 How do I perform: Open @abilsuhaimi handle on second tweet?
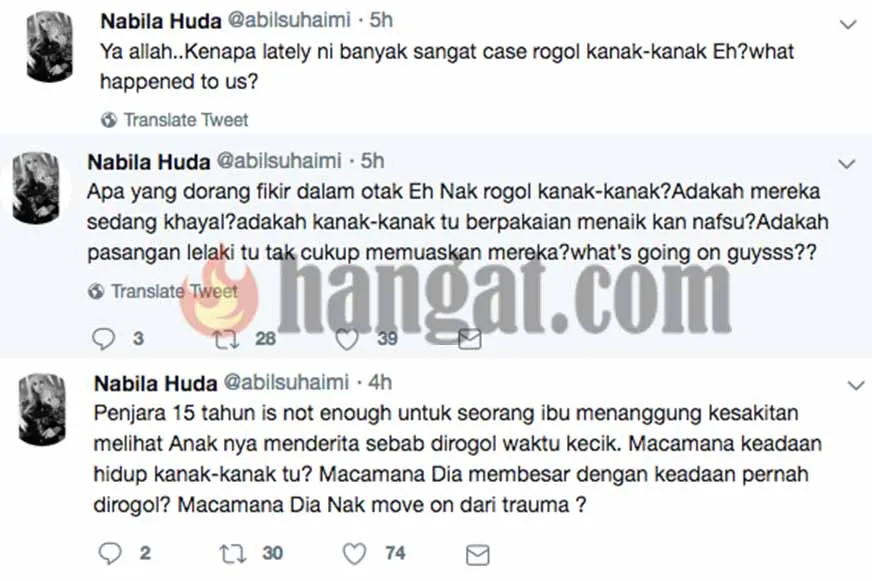click(x=279, y=161)
